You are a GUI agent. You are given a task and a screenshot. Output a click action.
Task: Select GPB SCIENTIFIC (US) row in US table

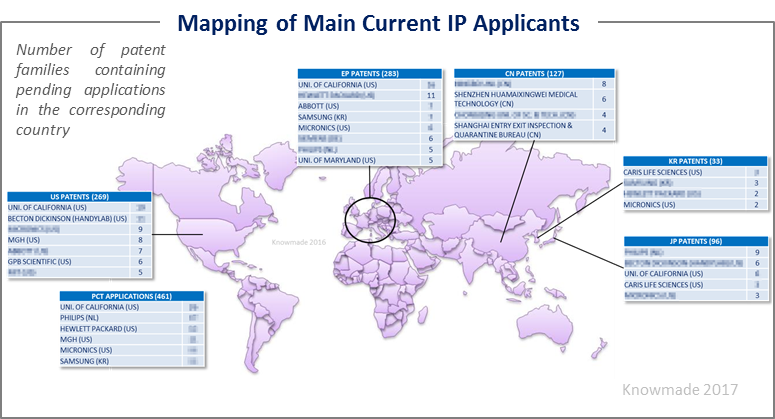[x=79, y=262]
